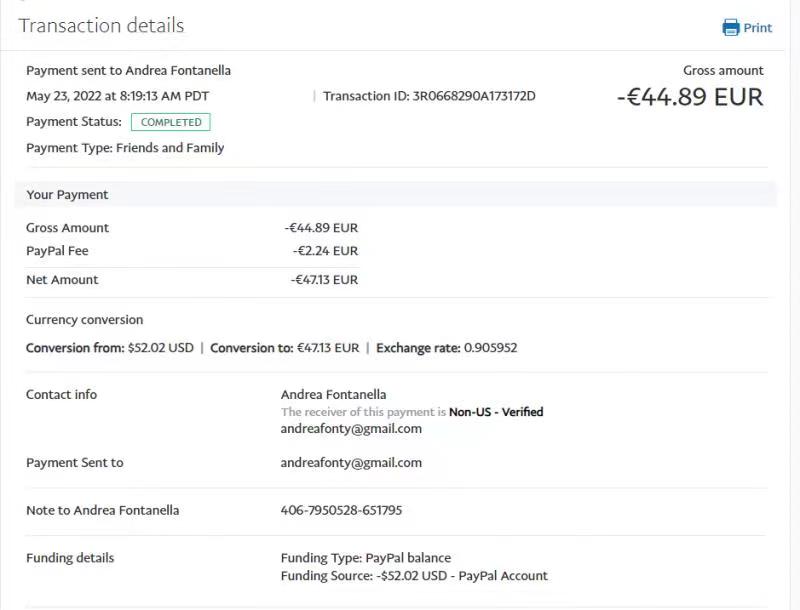Click the Payment Type: Friends and Family text
The image size is (800, 610).
pos(125,148)
